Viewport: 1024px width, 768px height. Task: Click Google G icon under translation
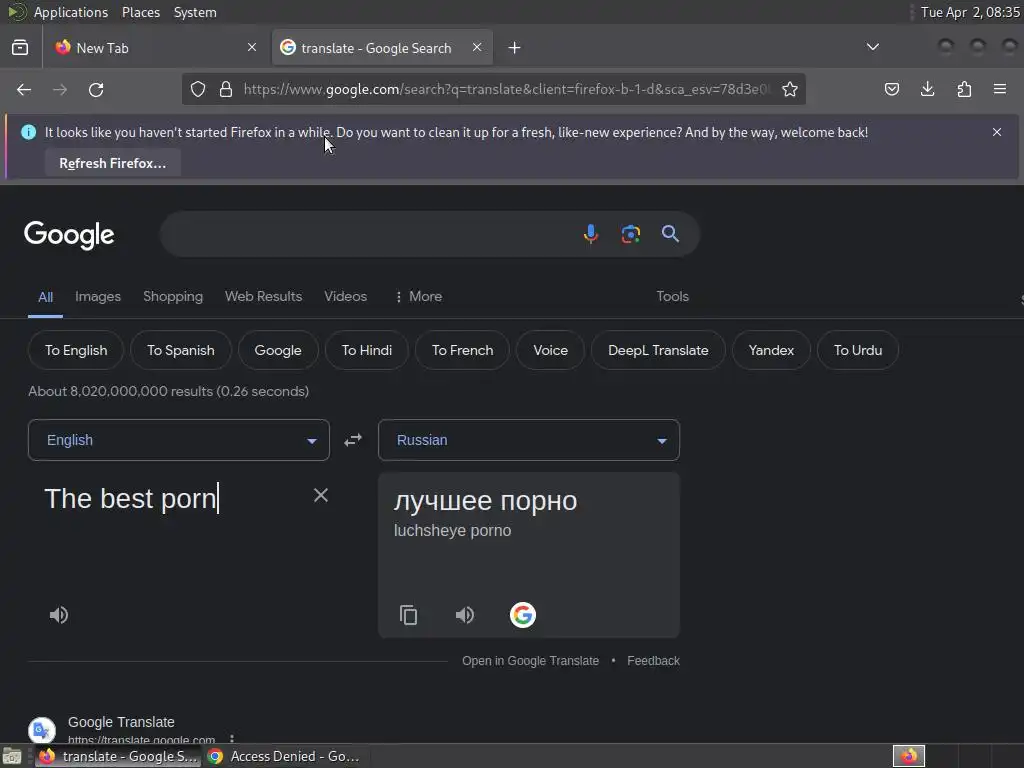[x=522, y=615]
